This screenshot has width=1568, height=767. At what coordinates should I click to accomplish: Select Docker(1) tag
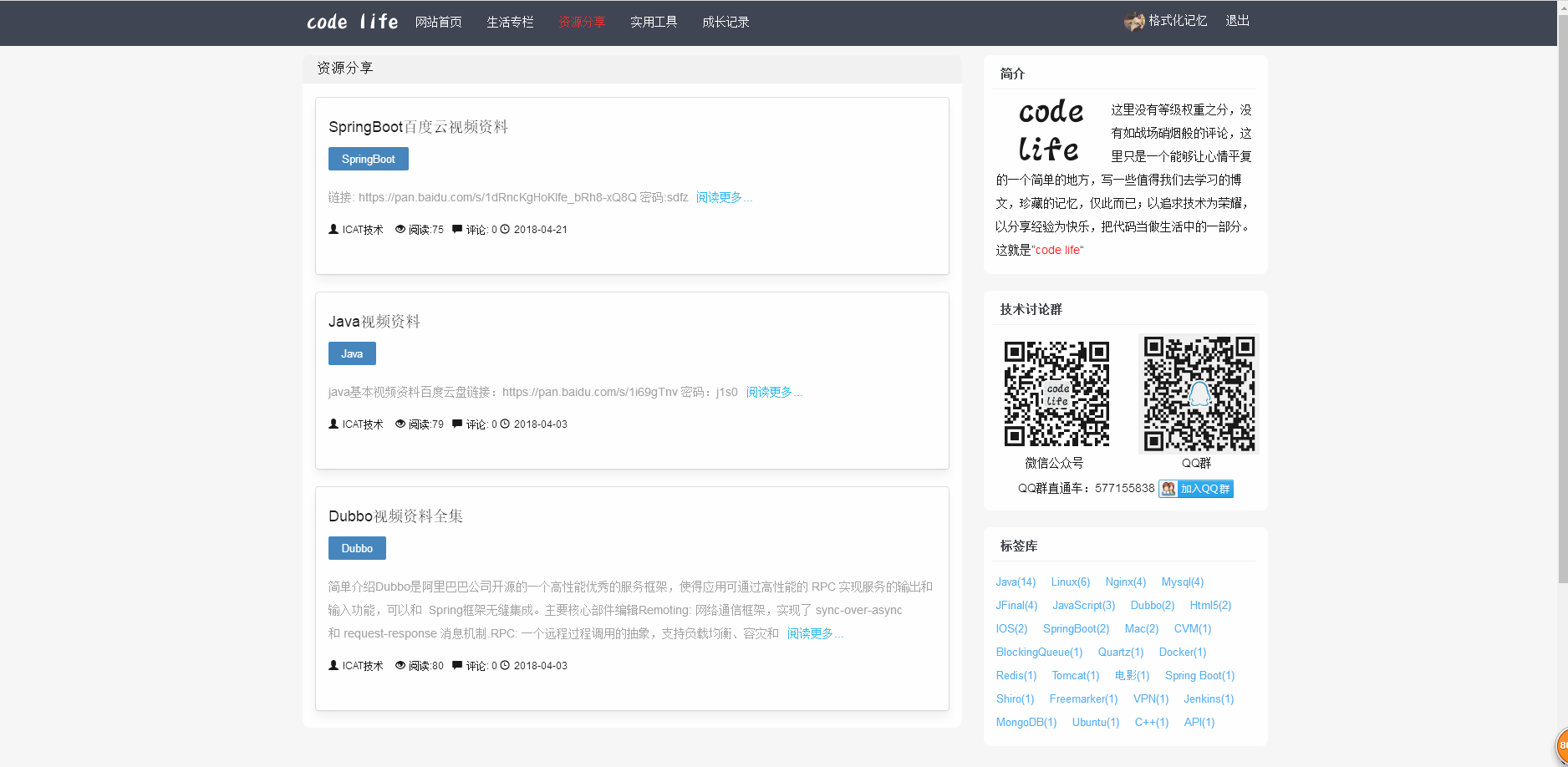[x=1183, y=652]
